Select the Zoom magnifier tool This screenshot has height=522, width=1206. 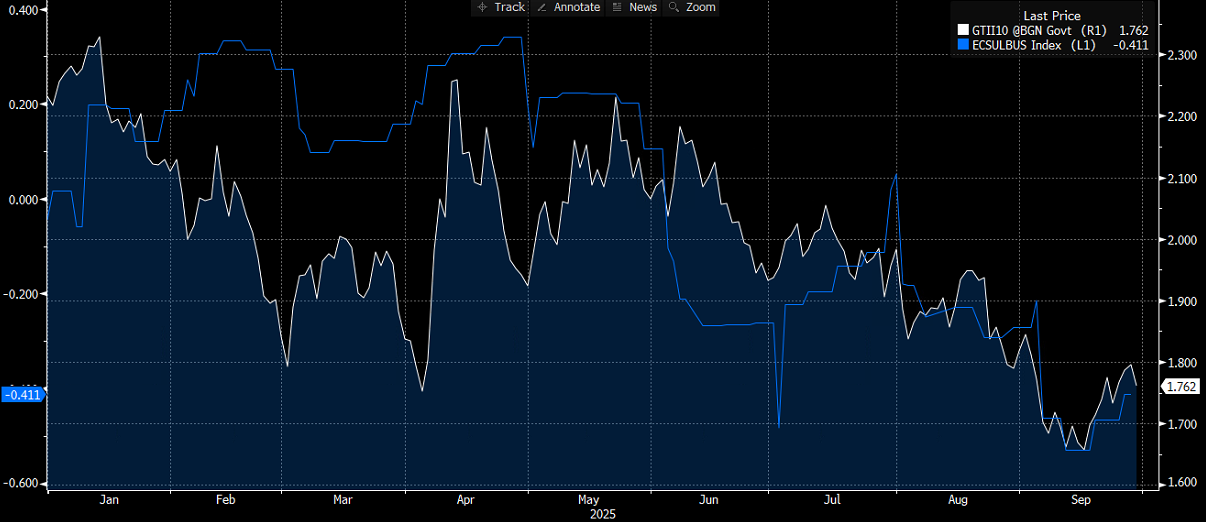click(692, 7)
